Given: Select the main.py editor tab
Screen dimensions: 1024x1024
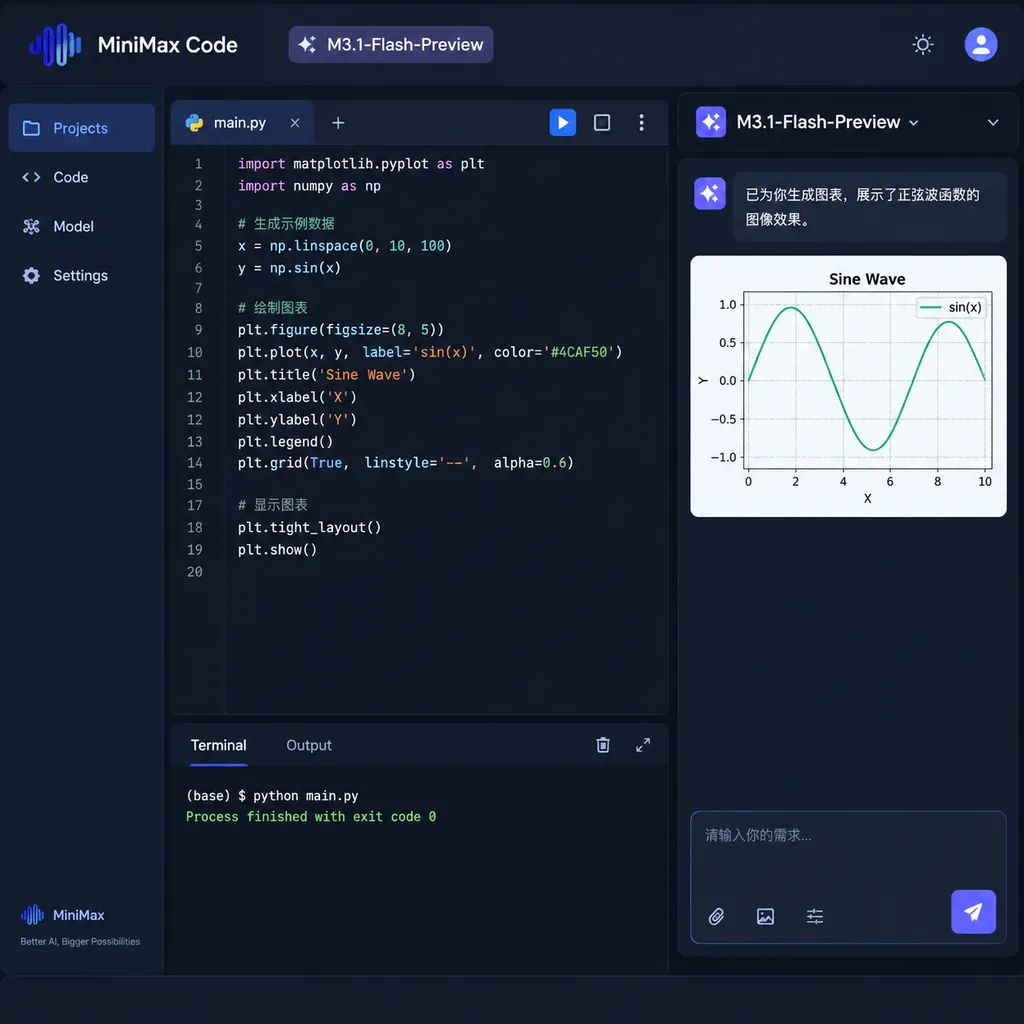Looking at the screenshot, I should coord(242,123).
